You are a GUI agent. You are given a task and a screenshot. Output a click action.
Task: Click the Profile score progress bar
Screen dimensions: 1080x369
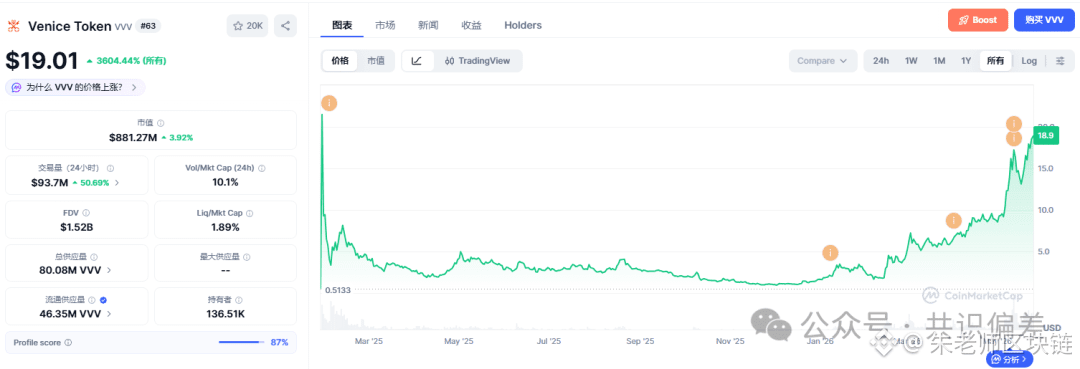(240, 342)
